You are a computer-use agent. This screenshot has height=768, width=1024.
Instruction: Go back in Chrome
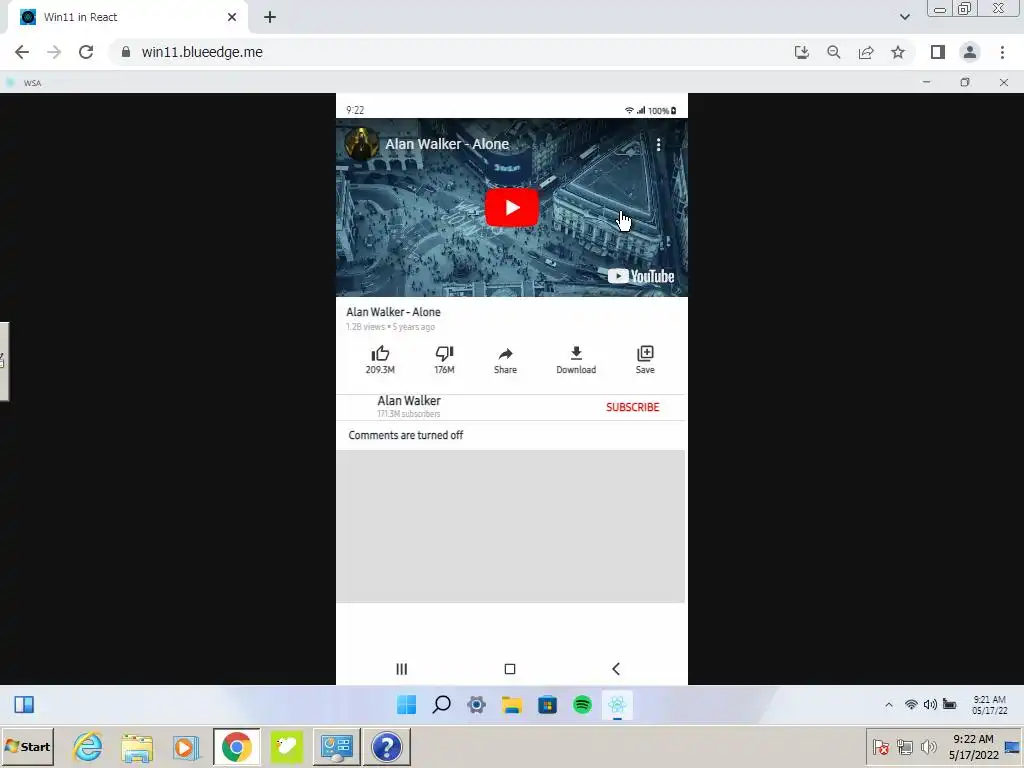click(22, 52)
